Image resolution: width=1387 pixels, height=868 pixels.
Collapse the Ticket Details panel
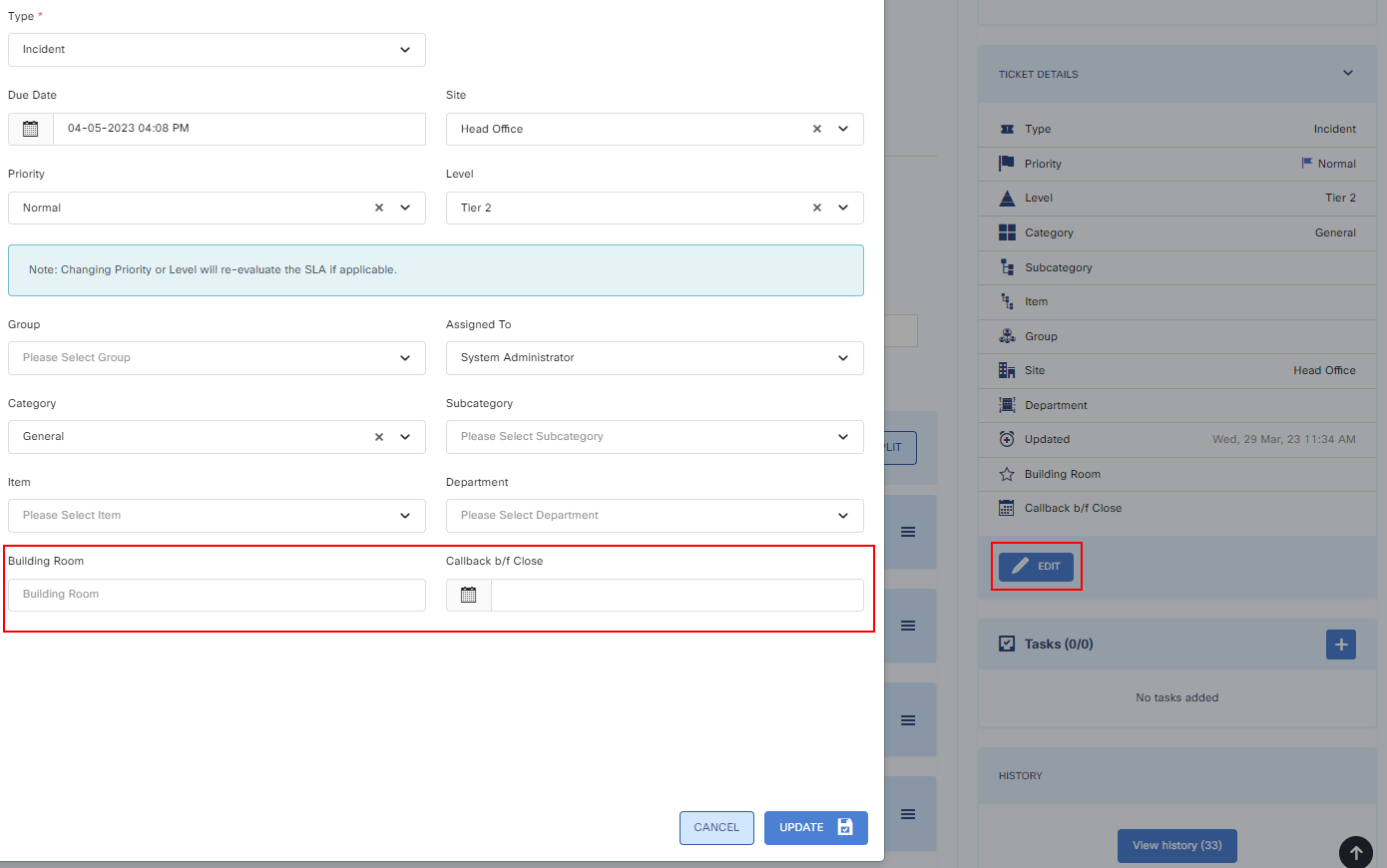pos(1347,74)
